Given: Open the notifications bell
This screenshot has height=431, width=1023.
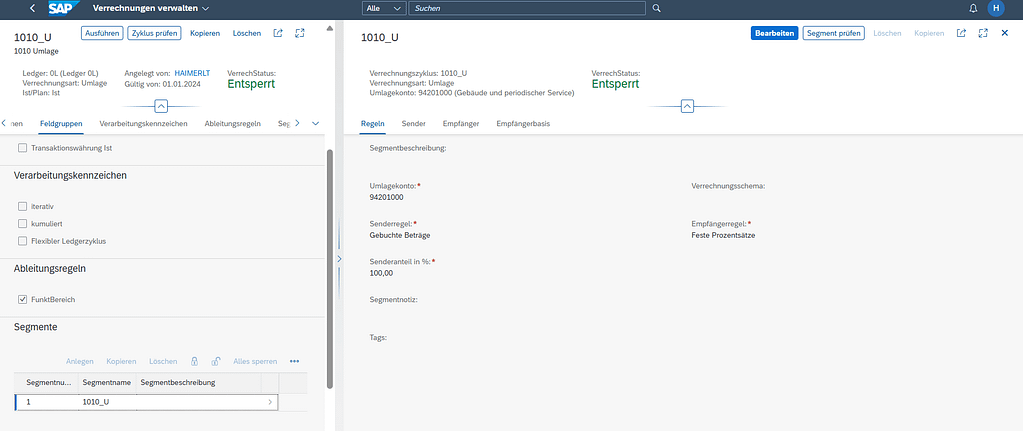Looking at the screenshot, I should (973, 8).
